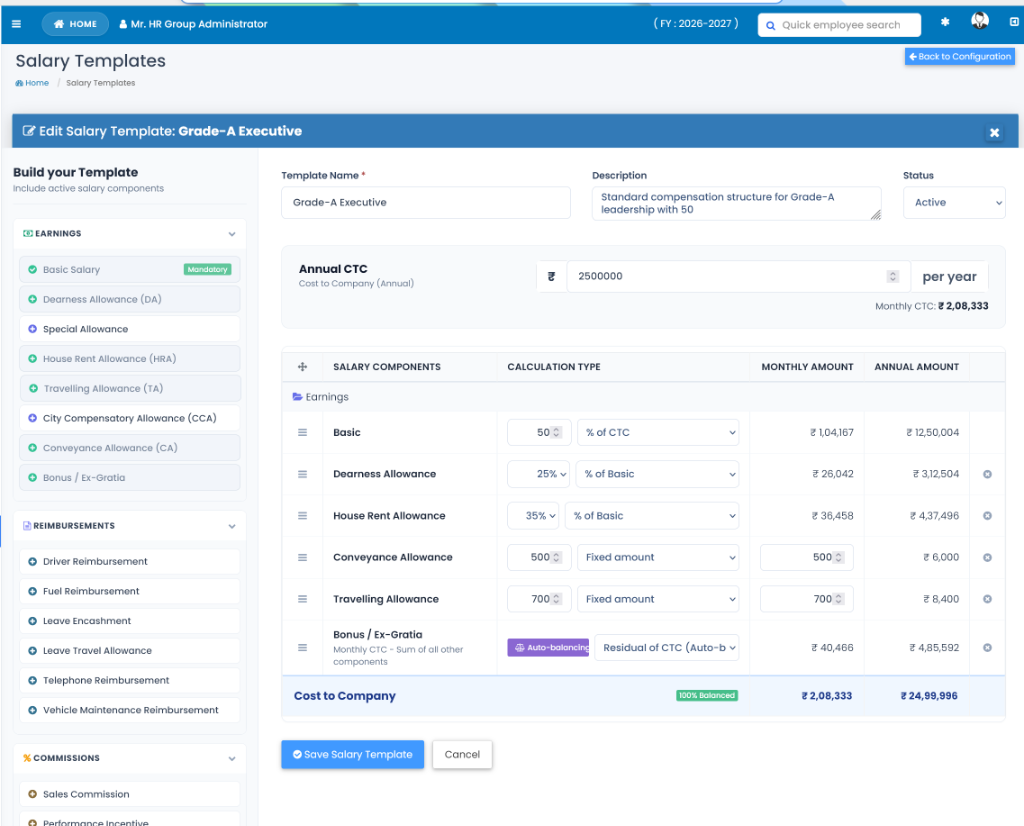Close the Edit Salary Template panel
The image size is (1024, 826).
(x=994, y=133)
